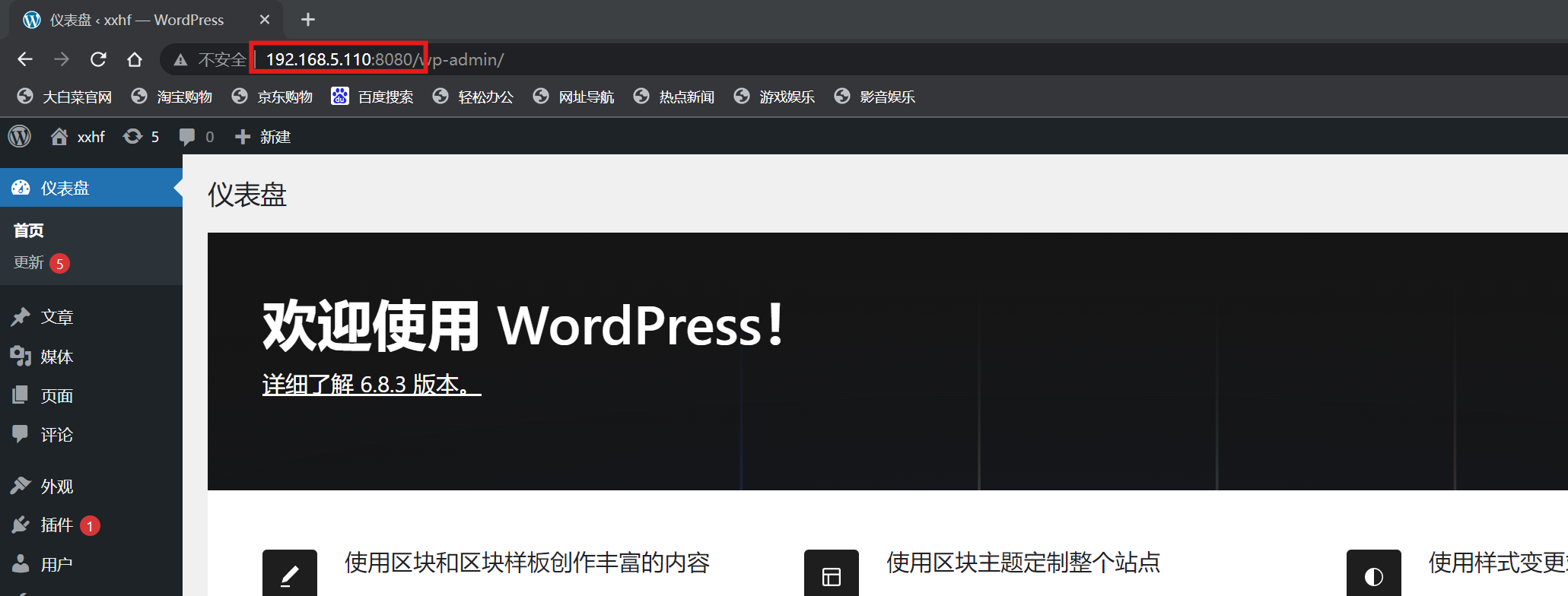Click the browser forward arrow
Screen dimensions: 1568x596
[62, 59]
